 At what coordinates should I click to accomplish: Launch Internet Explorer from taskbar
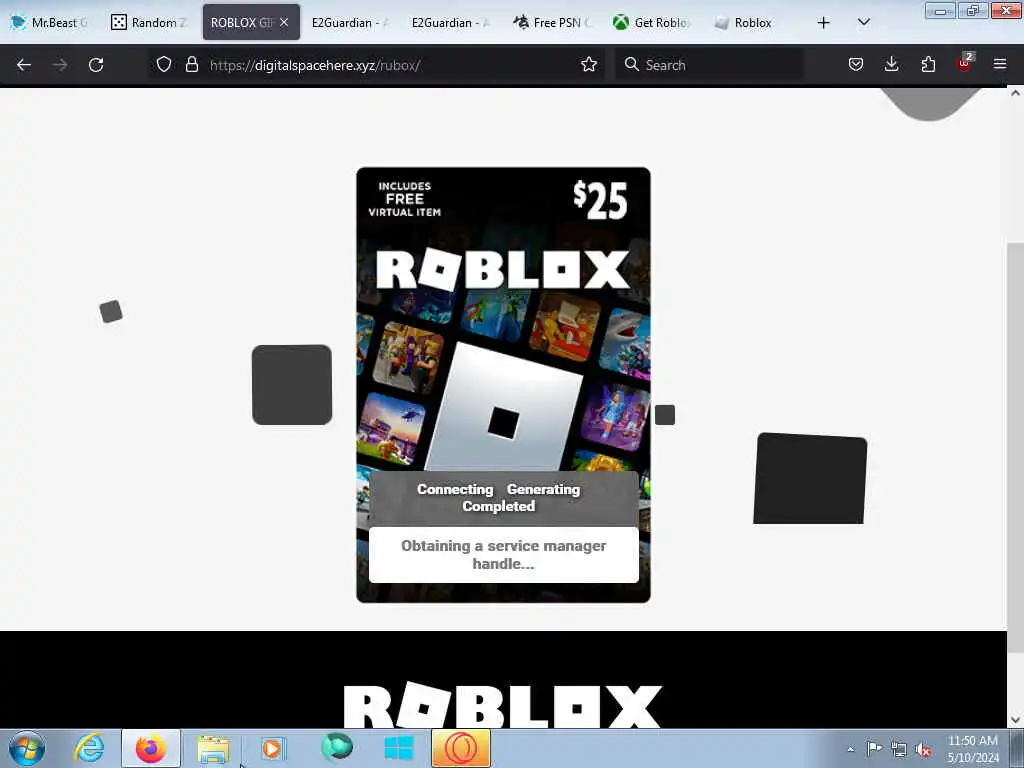point(89,748)
